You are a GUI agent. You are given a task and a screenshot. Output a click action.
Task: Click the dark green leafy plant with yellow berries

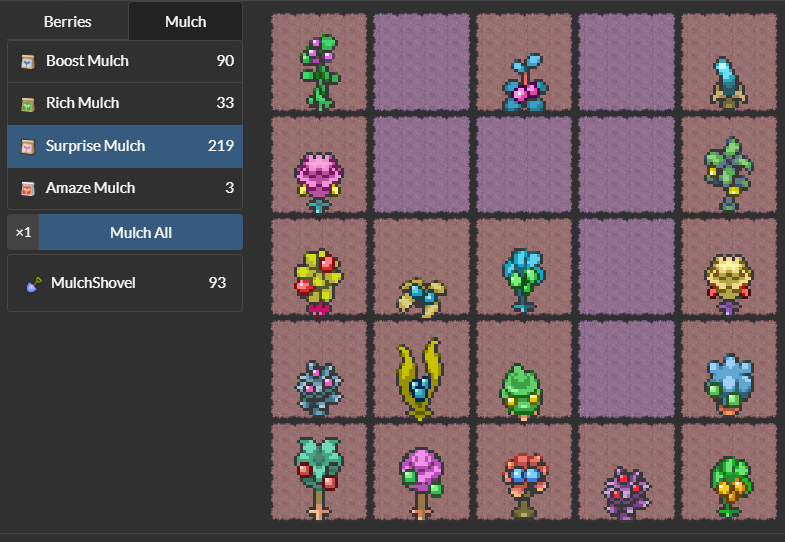728,174
